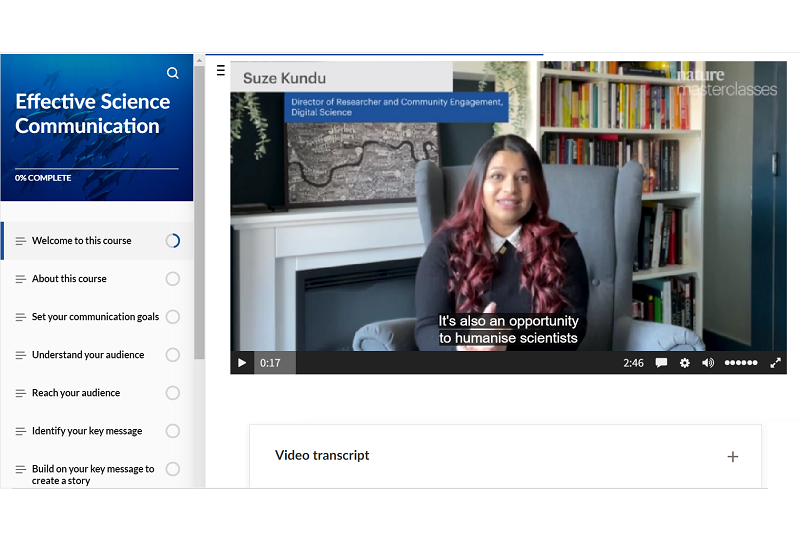Open Welcome to this course lesson
Viewport: 800px width, 541px height.
[97, 241]
